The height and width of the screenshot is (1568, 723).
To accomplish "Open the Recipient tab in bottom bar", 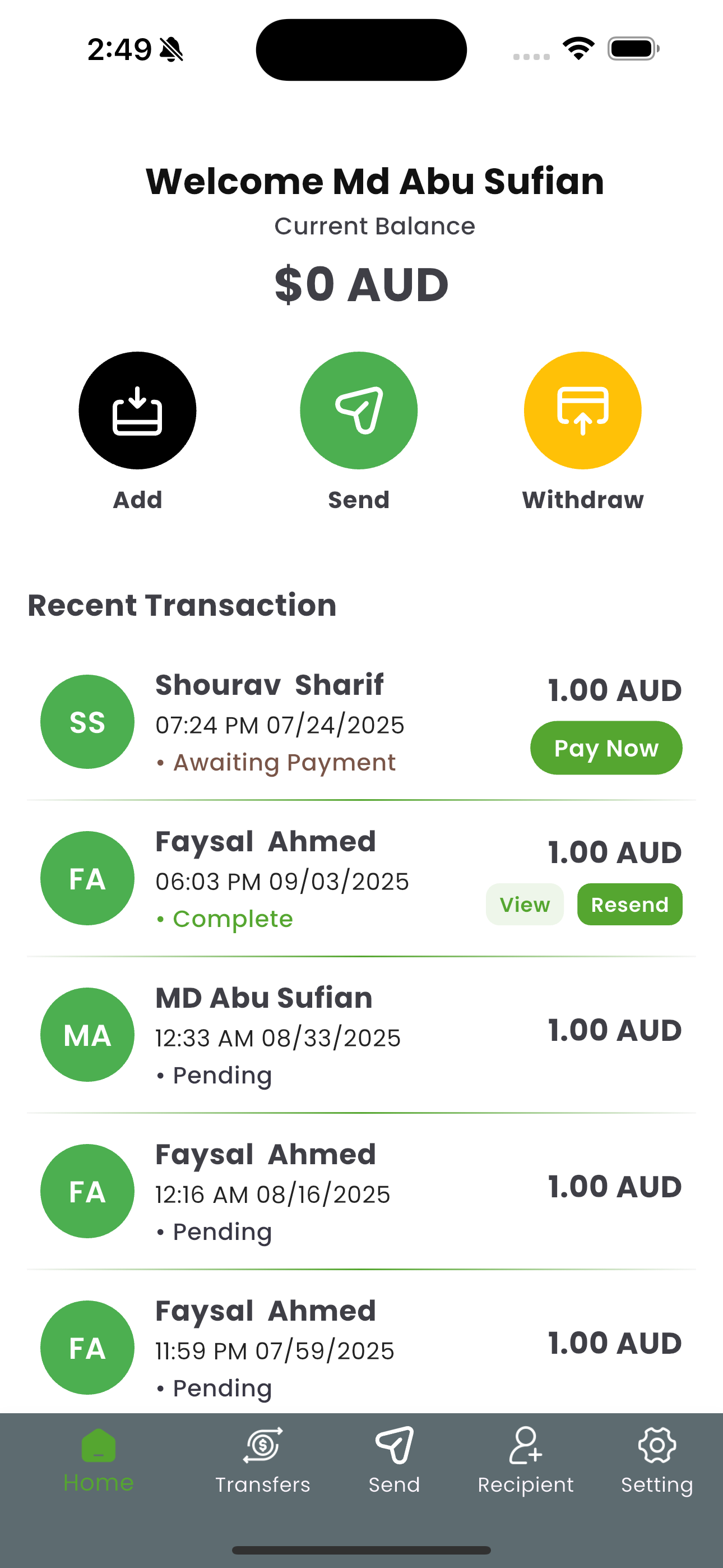I will 525,1461.
